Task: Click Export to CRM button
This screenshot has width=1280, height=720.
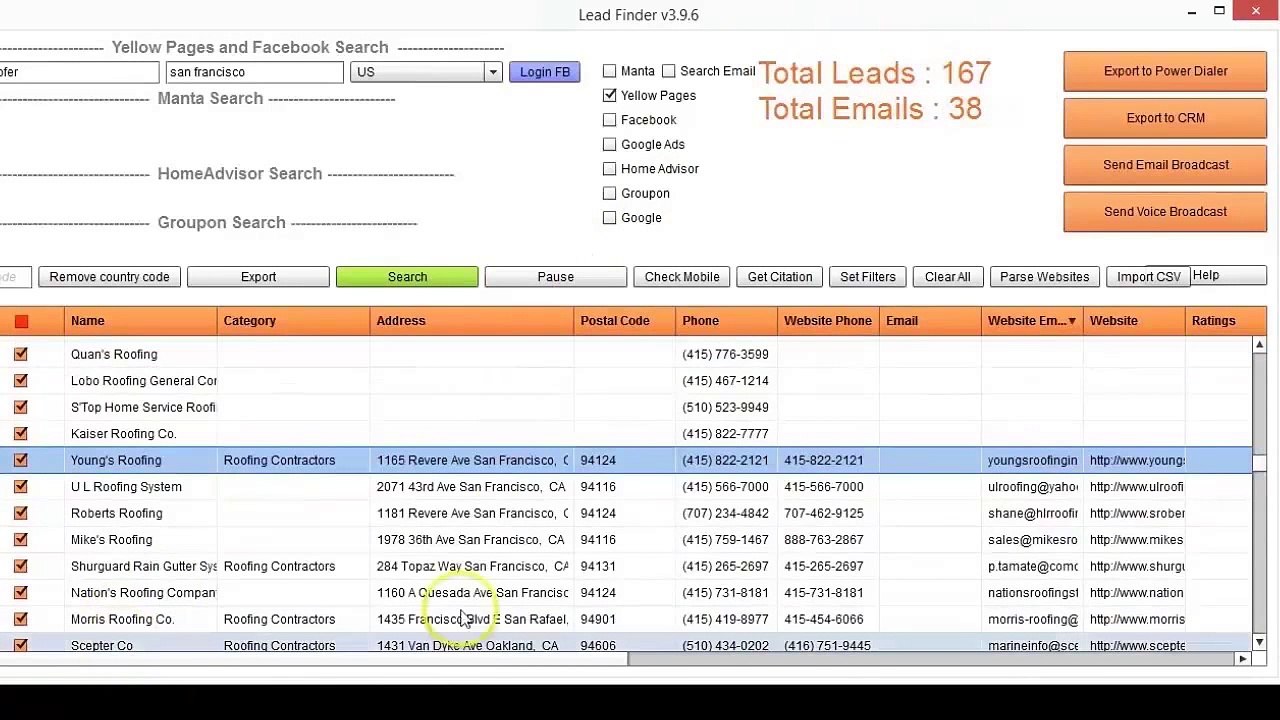Action: [x=1165, y=118]
